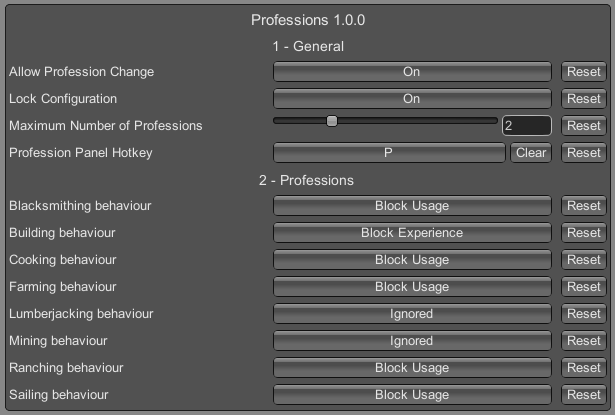
Task: Reset Profession Panel Hotkey
Action: 584,153
